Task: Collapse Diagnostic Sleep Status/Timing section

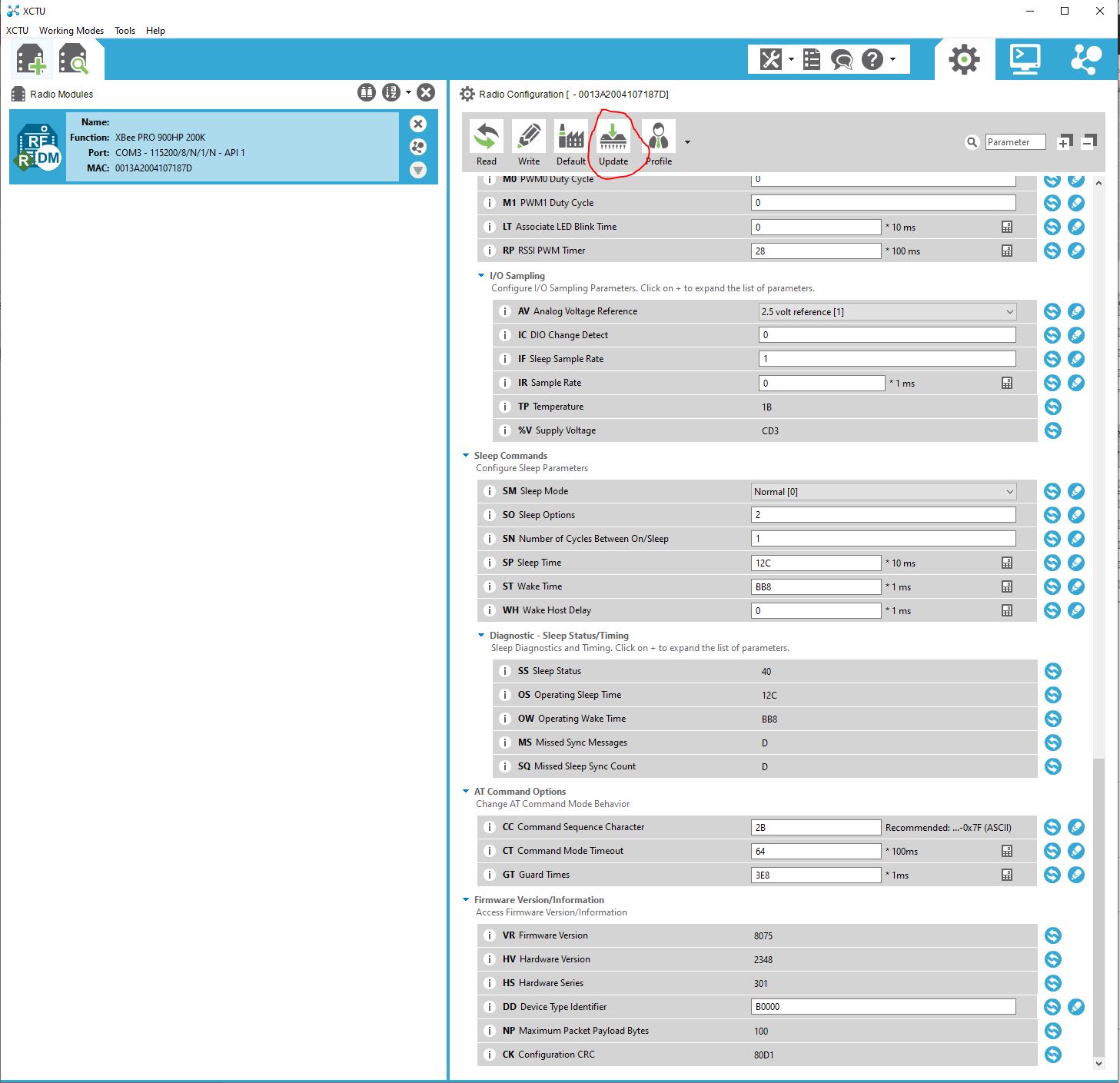Action: pos(481,635)
